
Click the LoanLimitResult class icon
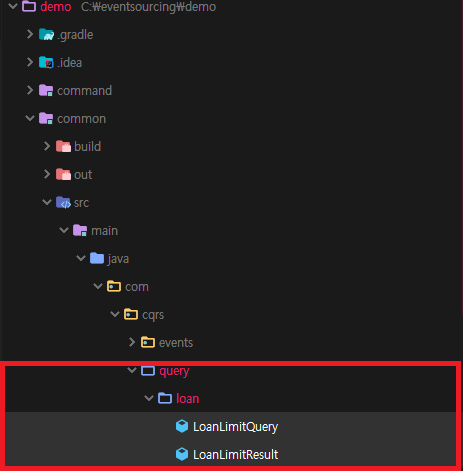(x=182, y=454)
